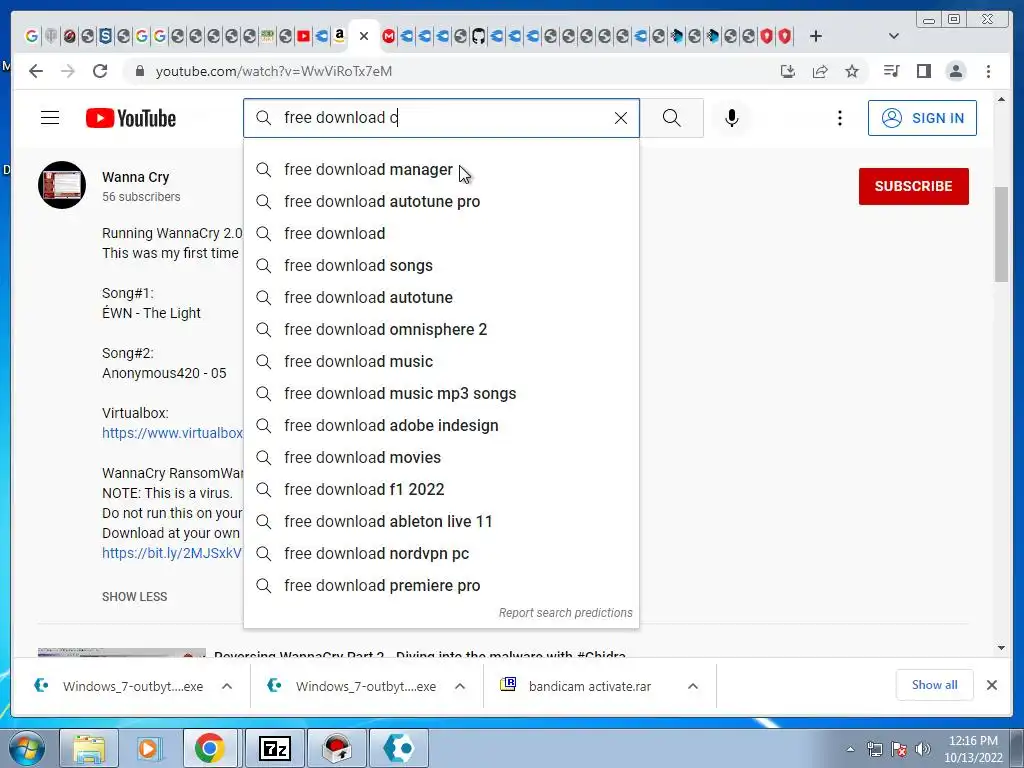1024x768 pixels.
Task: Choose 'free download adobe indesign' suggestion
Action: coord(441,426)
